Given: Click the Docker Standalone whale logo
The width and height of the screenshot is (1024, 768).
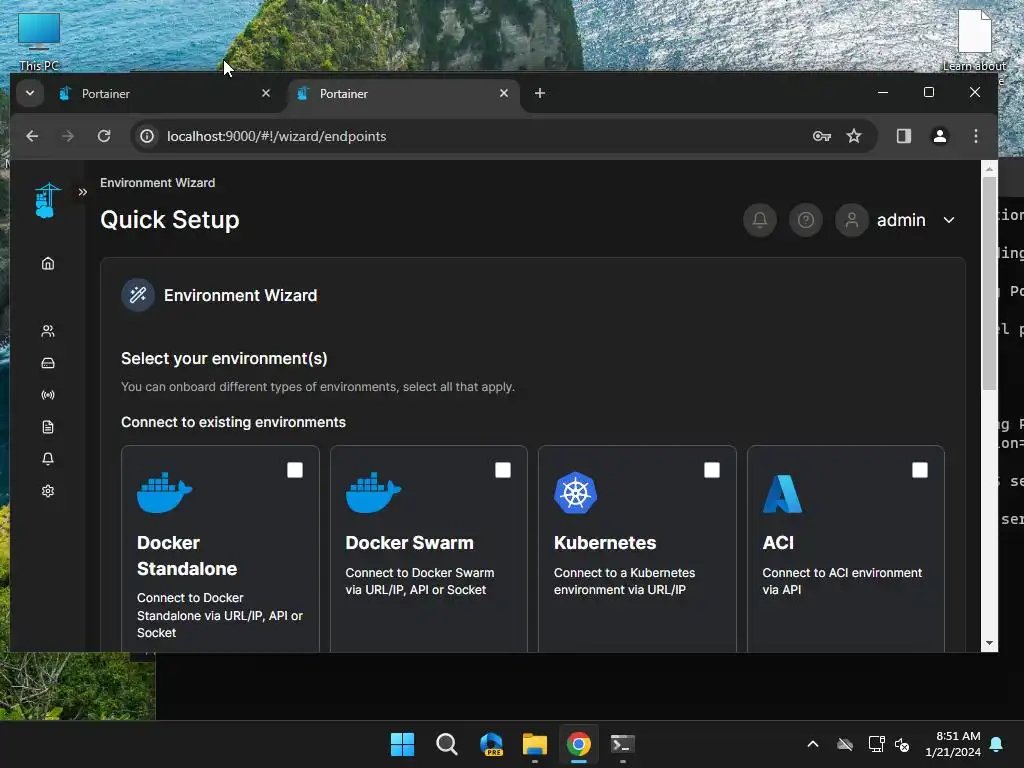Looking at the screenshot, I should [x=165, y=492].
